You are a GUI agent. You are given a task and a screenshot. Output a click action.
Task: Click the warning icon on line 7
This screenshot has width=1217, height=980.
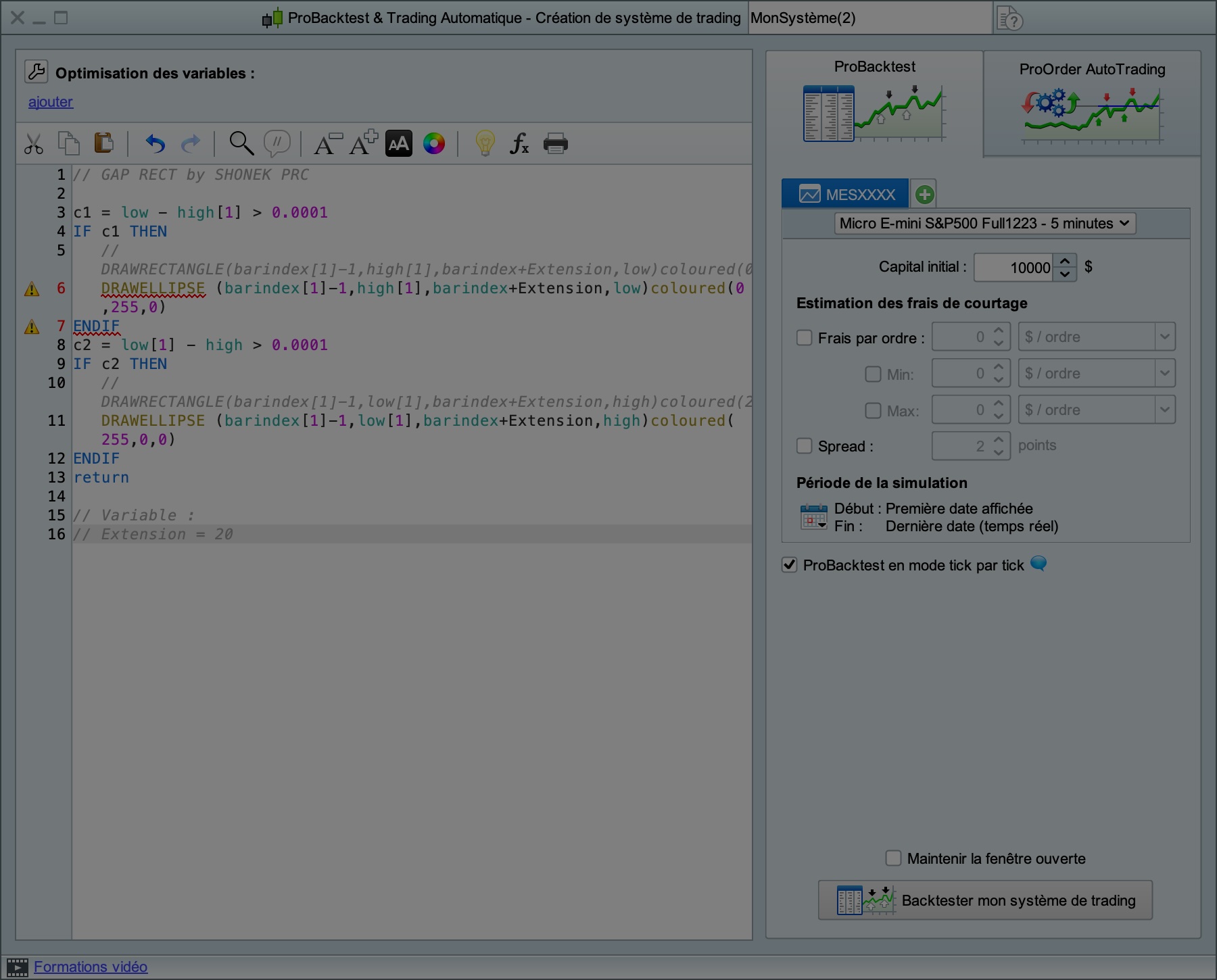[32, 327]
